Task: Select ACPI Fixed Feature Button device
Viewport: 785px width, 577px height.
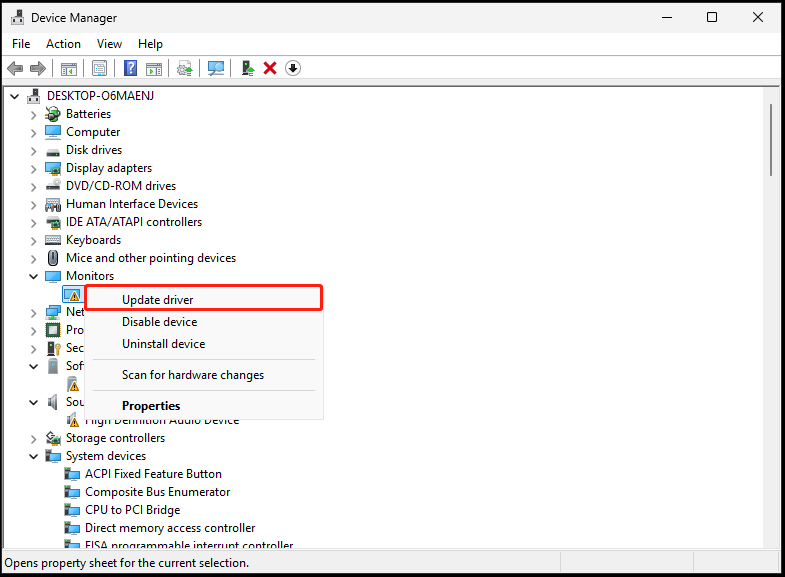Action: tap(153, 474)
